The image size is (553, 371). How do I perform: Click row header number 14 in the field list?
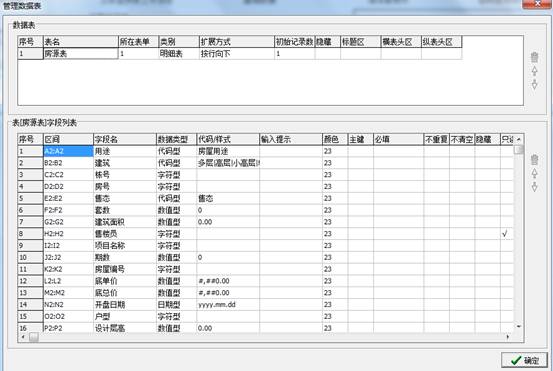30,304
